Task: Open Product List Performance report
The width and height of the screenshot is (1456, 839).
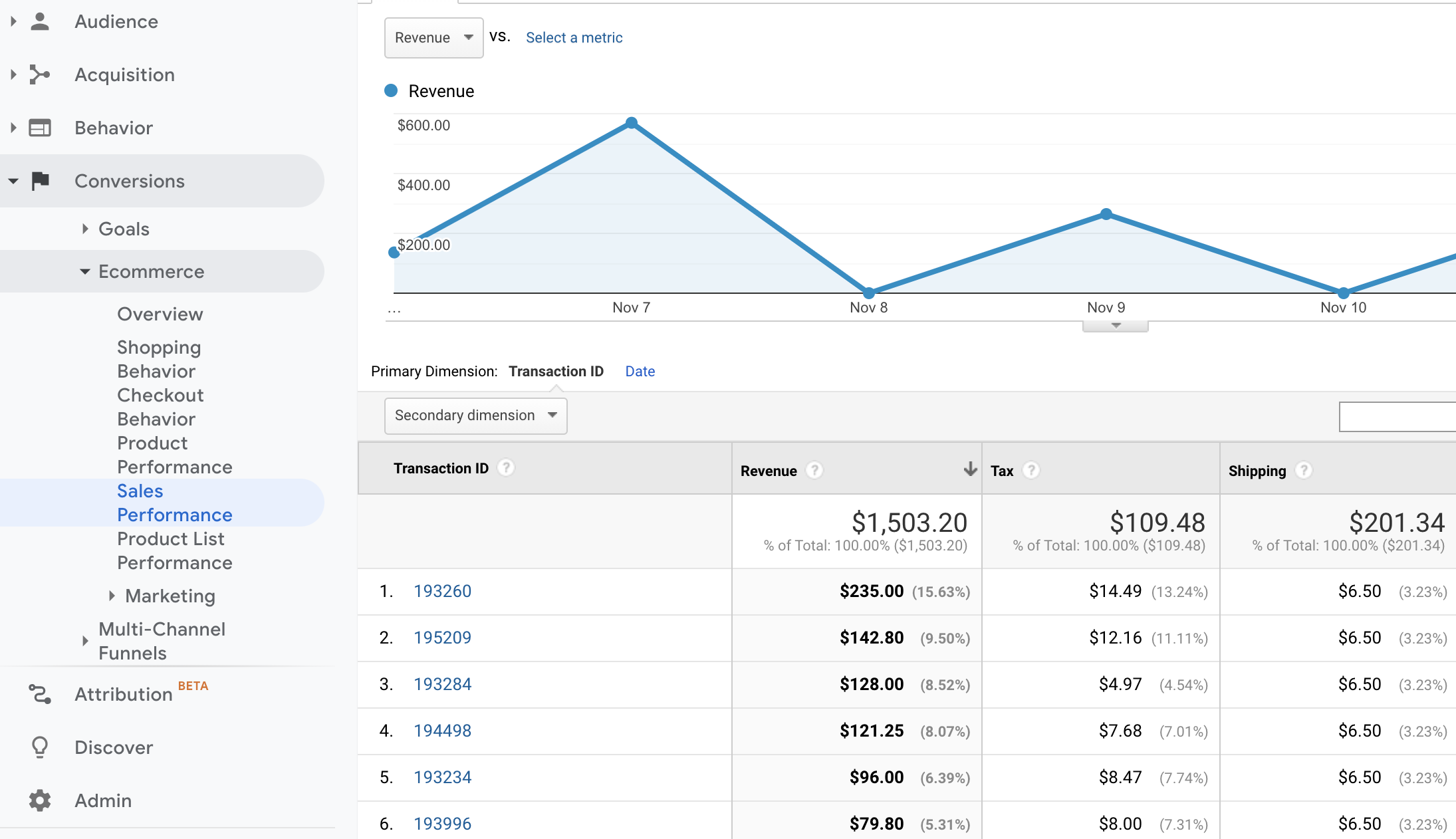Action: click(175, 550)
